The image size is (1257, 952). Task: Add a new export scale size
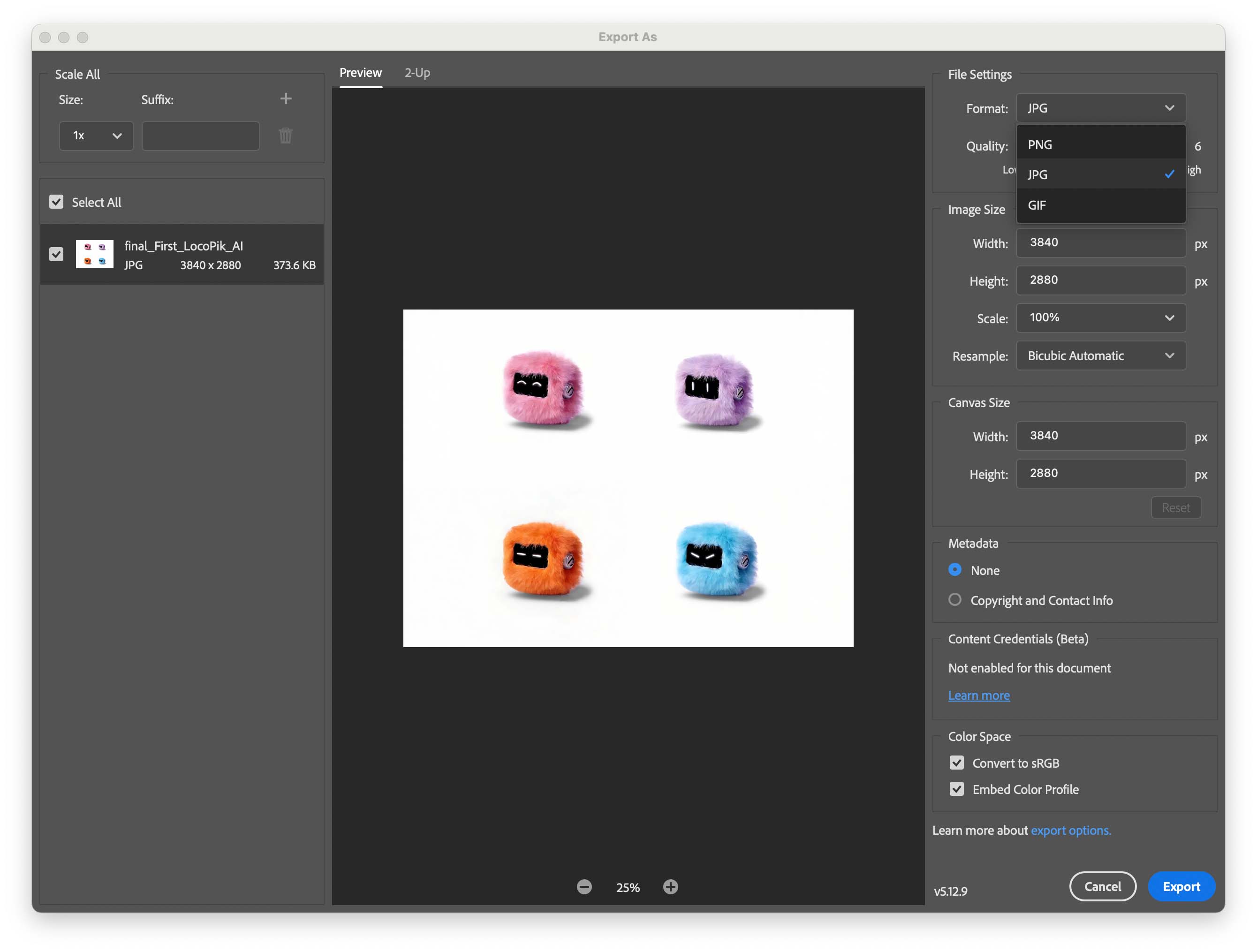click(x=286, y=98)
